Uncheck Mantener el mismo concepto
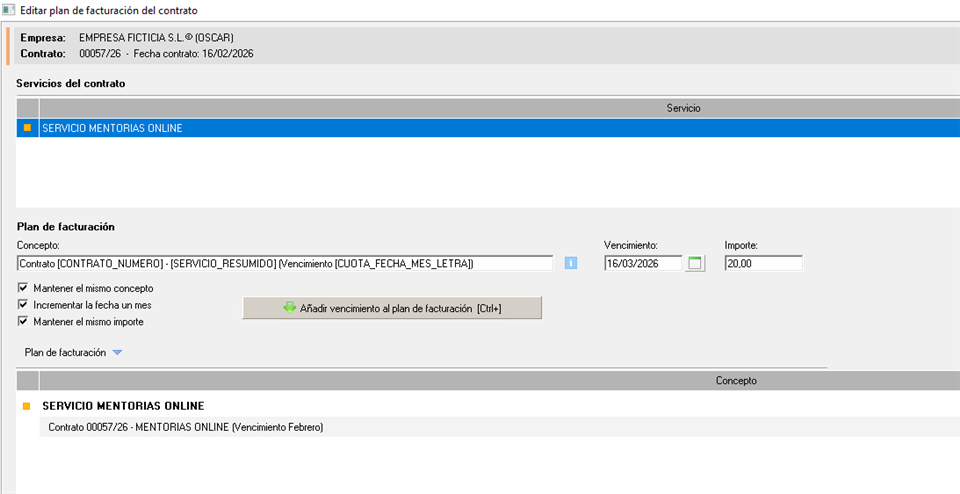The image size is (960, 494). pos(23,288)
